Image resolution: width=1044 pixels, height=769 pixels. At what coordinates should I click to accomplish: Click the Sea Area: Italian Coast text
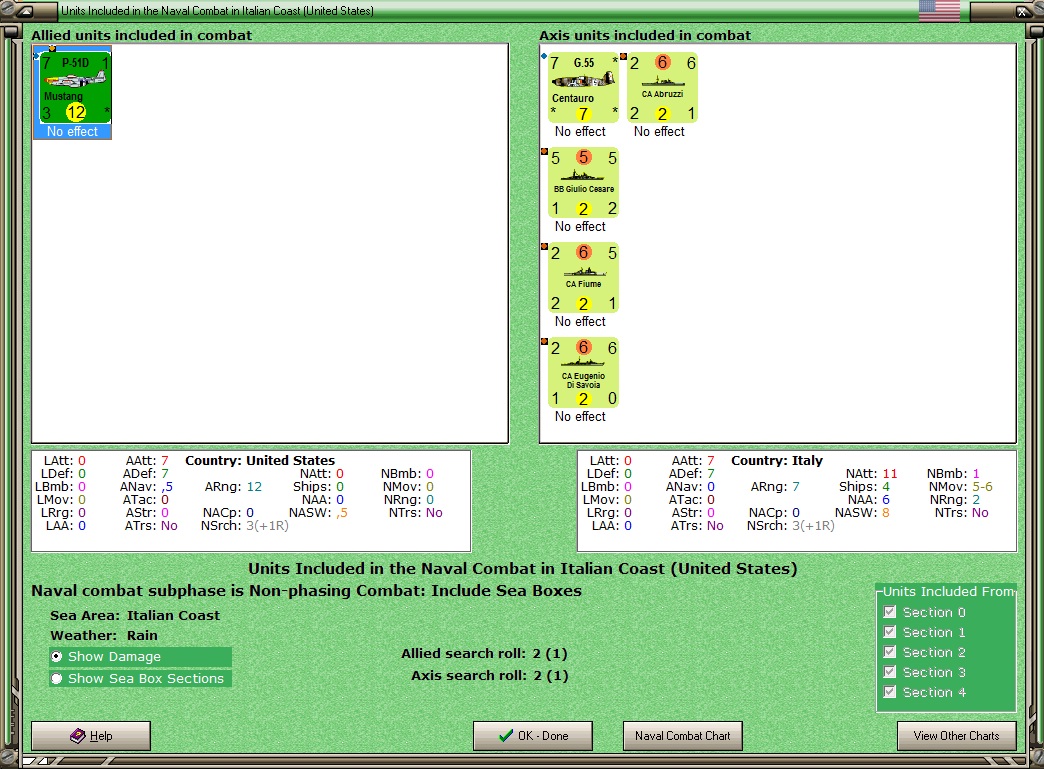[x=135, y=616]
